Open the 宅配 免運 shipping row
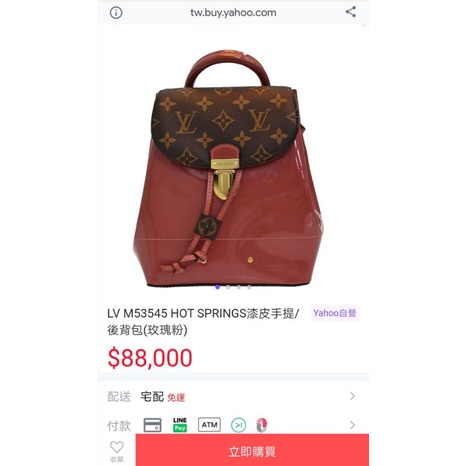The height and width of the screenshot is (466, 466). [233, 396]
